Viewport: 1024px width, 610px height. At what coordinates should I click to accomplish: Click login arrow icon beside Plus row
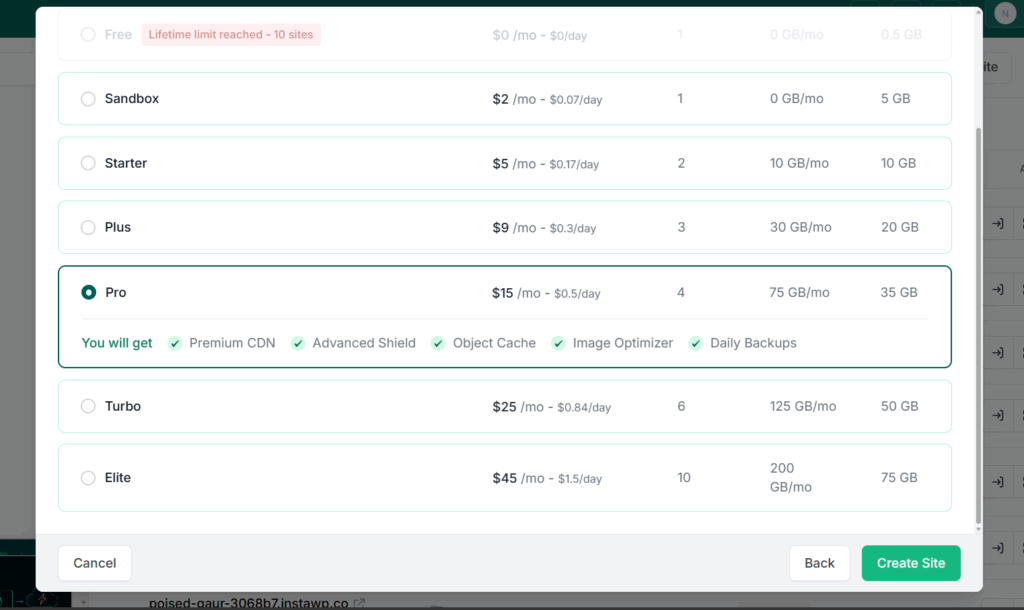tap(998, 224)
